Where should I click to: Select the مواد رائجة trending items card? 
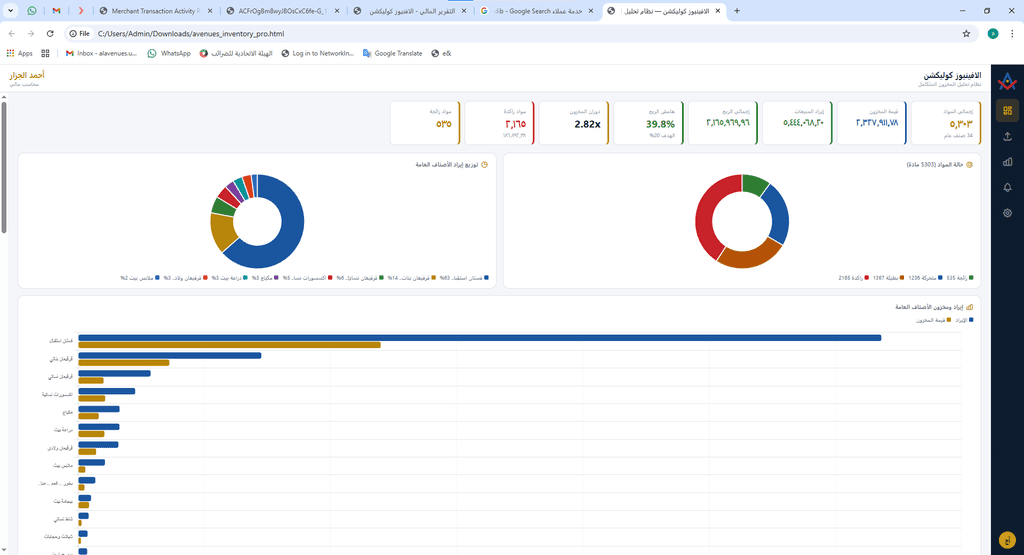pyautogui.click(x=424, y=123)
